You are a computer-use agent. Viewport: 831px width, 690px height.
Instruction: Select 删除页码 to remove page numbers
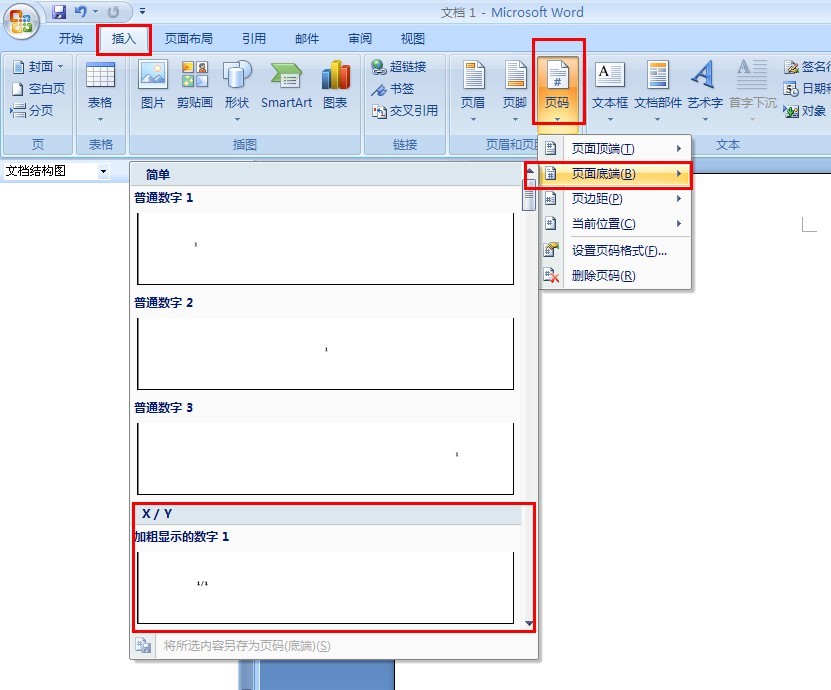tap(596, 274)
